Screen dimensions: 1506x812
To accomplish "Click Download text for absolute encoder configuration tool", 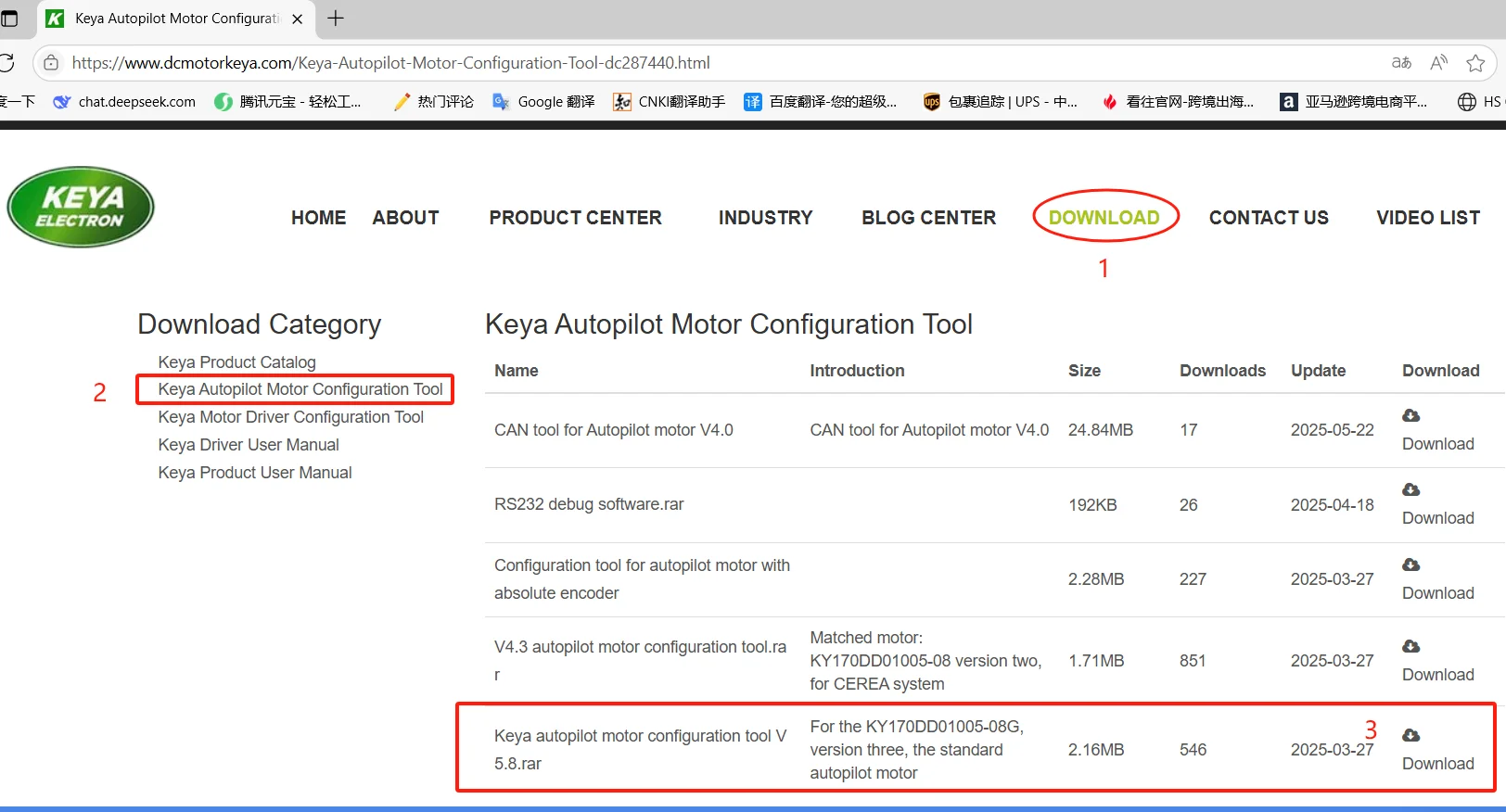I will tap(1438, 593).
